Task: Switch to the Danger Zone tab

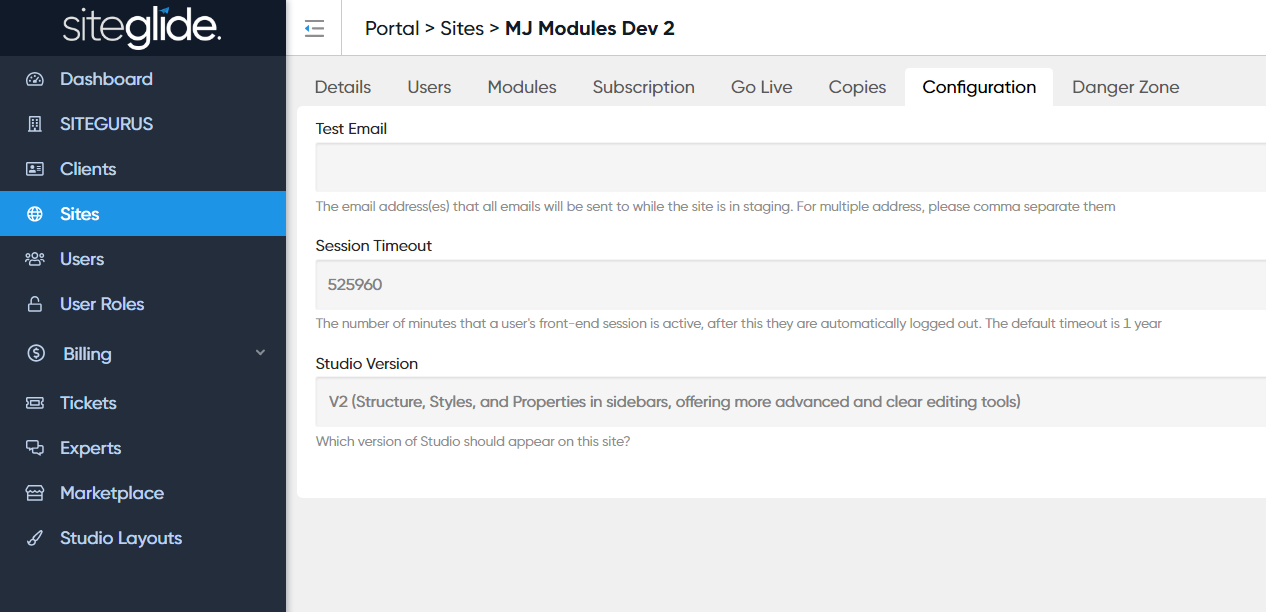Action: click(x=1125, y=87)
